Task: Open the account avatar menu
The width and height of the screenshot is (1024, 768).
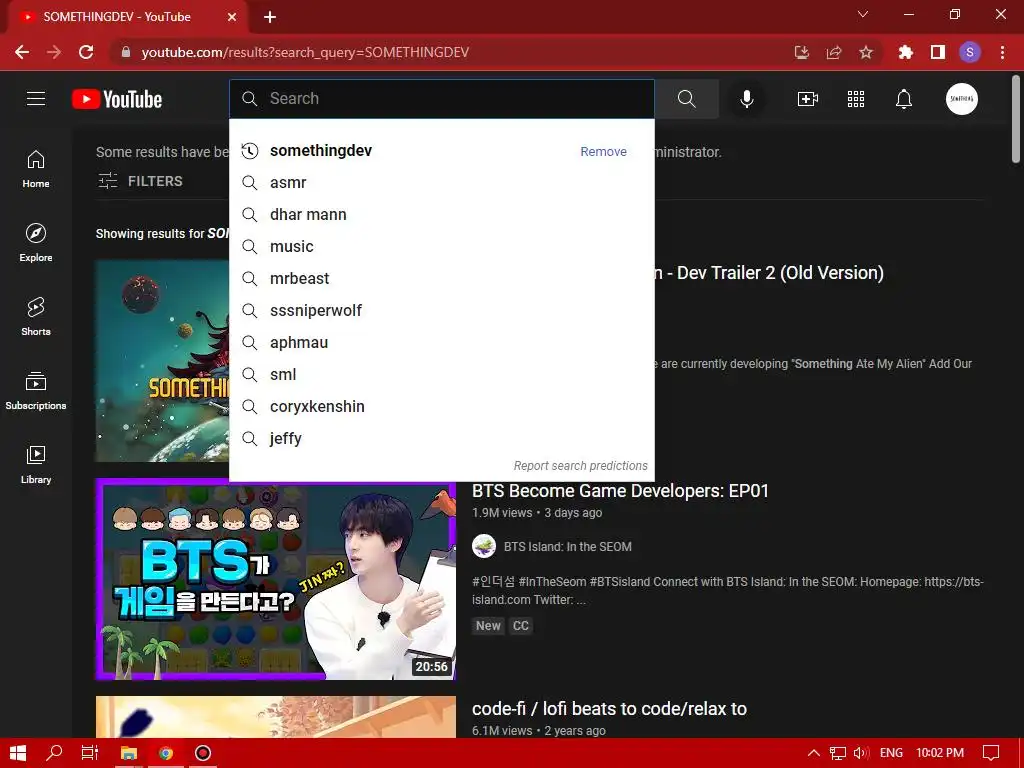Action: tap(961, 99)
